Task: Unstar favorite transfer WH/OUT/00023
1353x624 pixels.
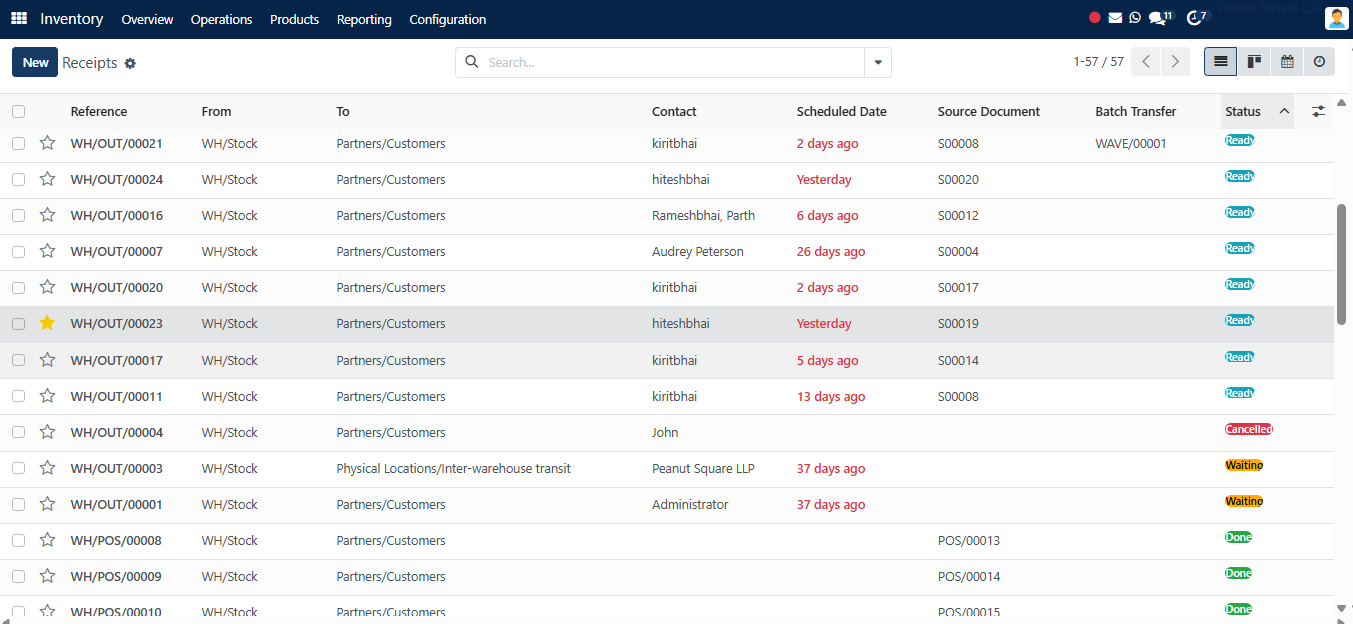Action: [47, 323]
